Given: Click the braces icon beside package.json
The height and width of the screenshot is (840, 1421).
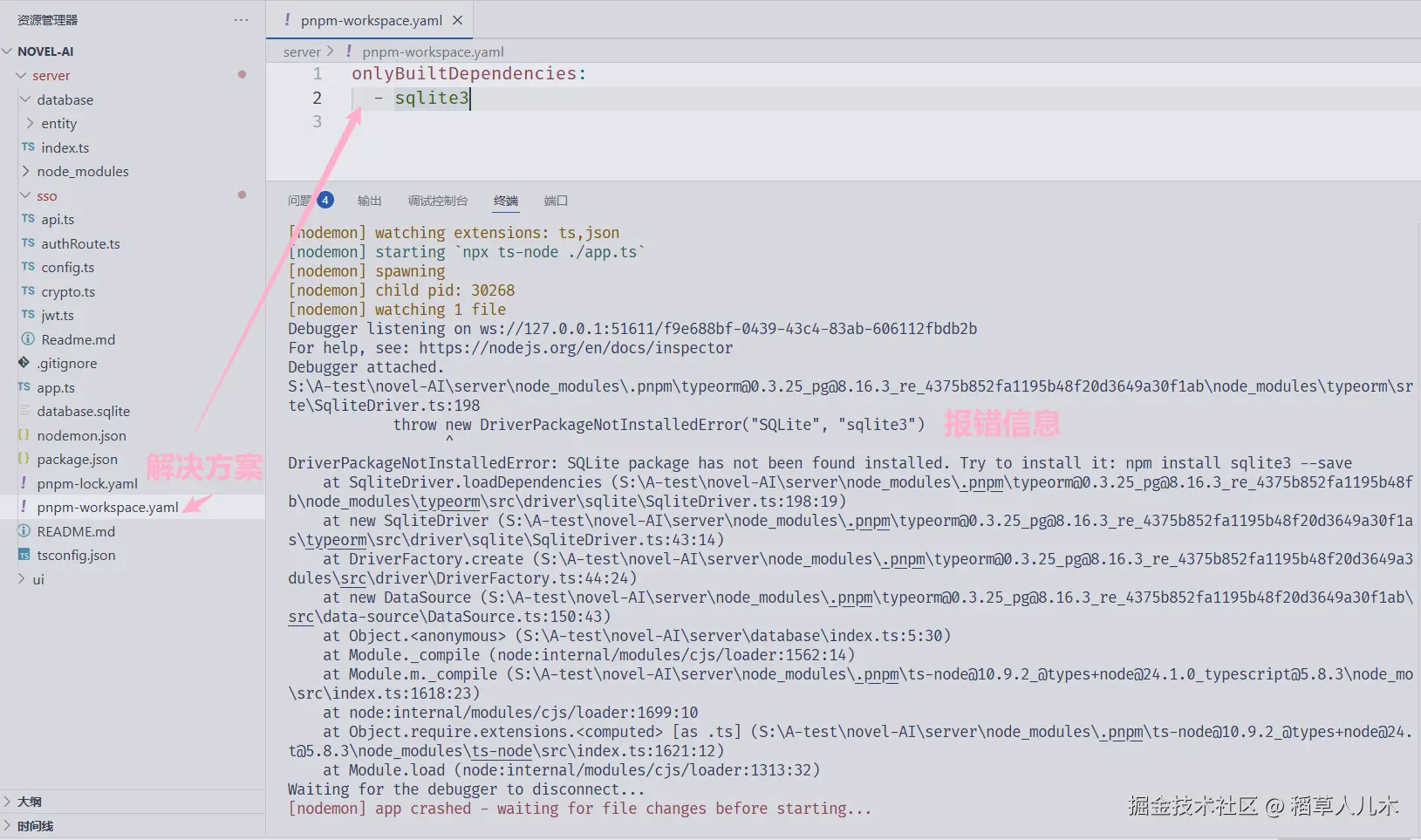Looking at the screenshot, I should [x=24, y=459].
